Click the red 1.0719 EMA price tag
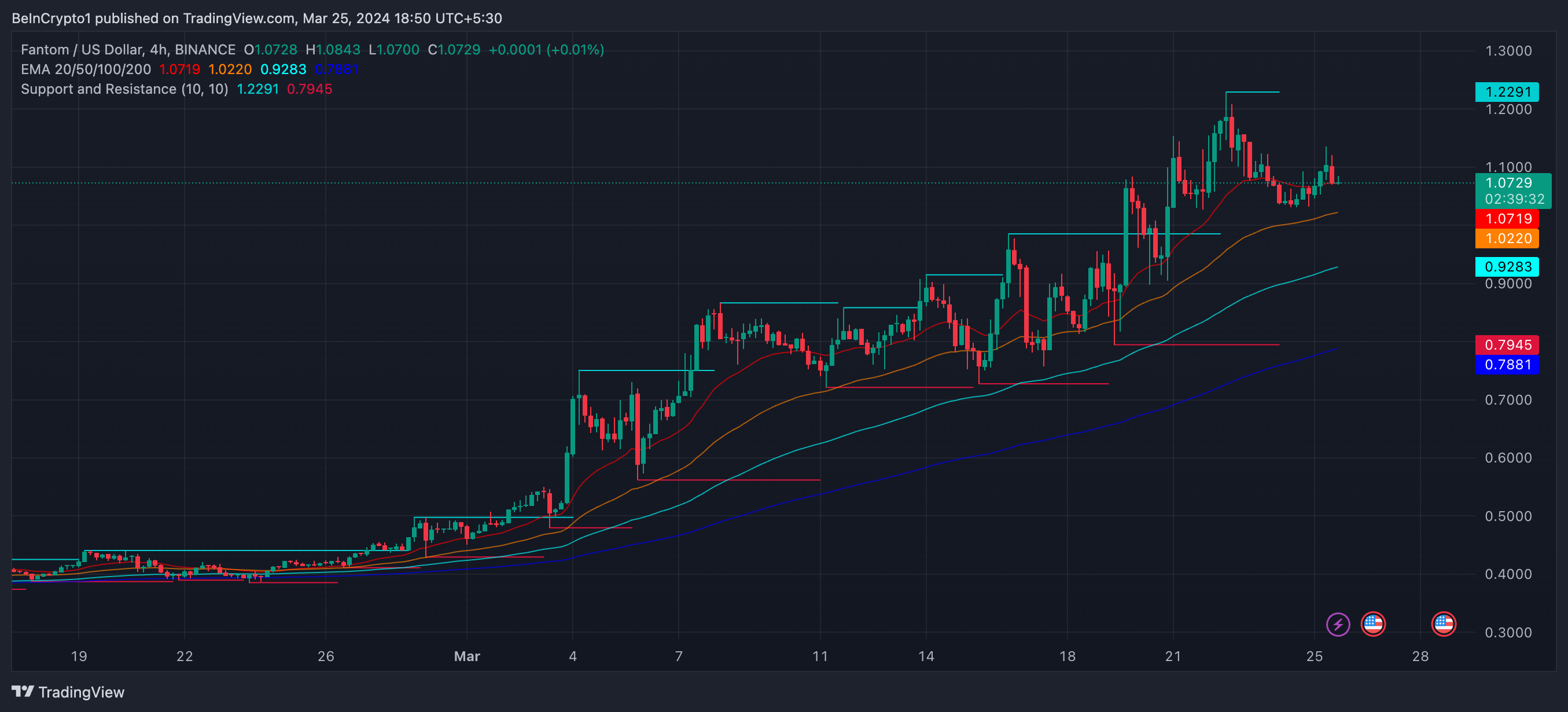The image size is (1568, 712). pos(1507,219)
